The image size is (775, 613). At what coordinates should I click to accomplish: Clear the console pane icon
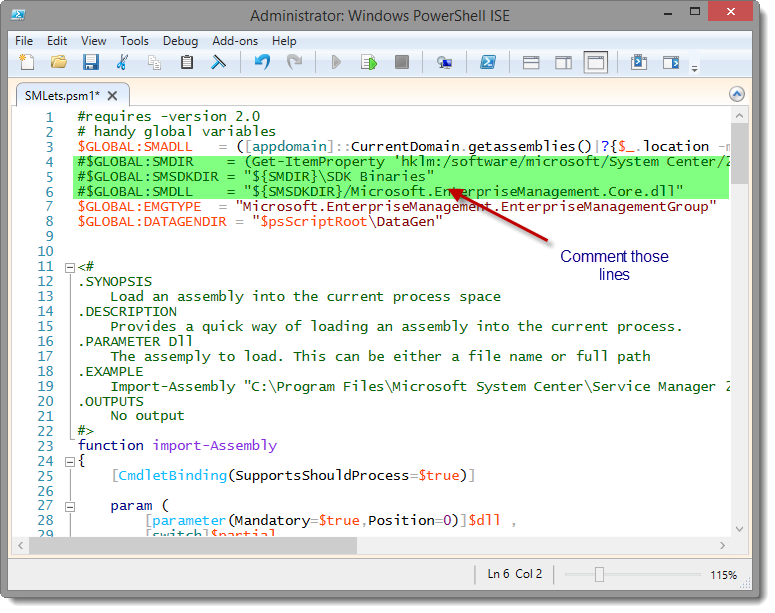(x=218, y=62)
